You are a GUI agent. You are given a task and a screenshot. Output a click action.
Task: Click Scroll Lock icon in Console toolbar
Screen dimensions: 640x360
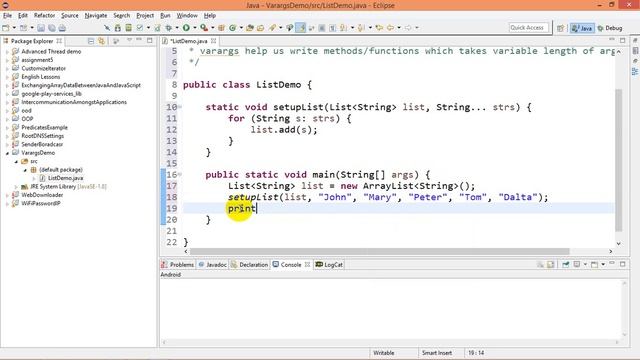(x=550, y=264)
